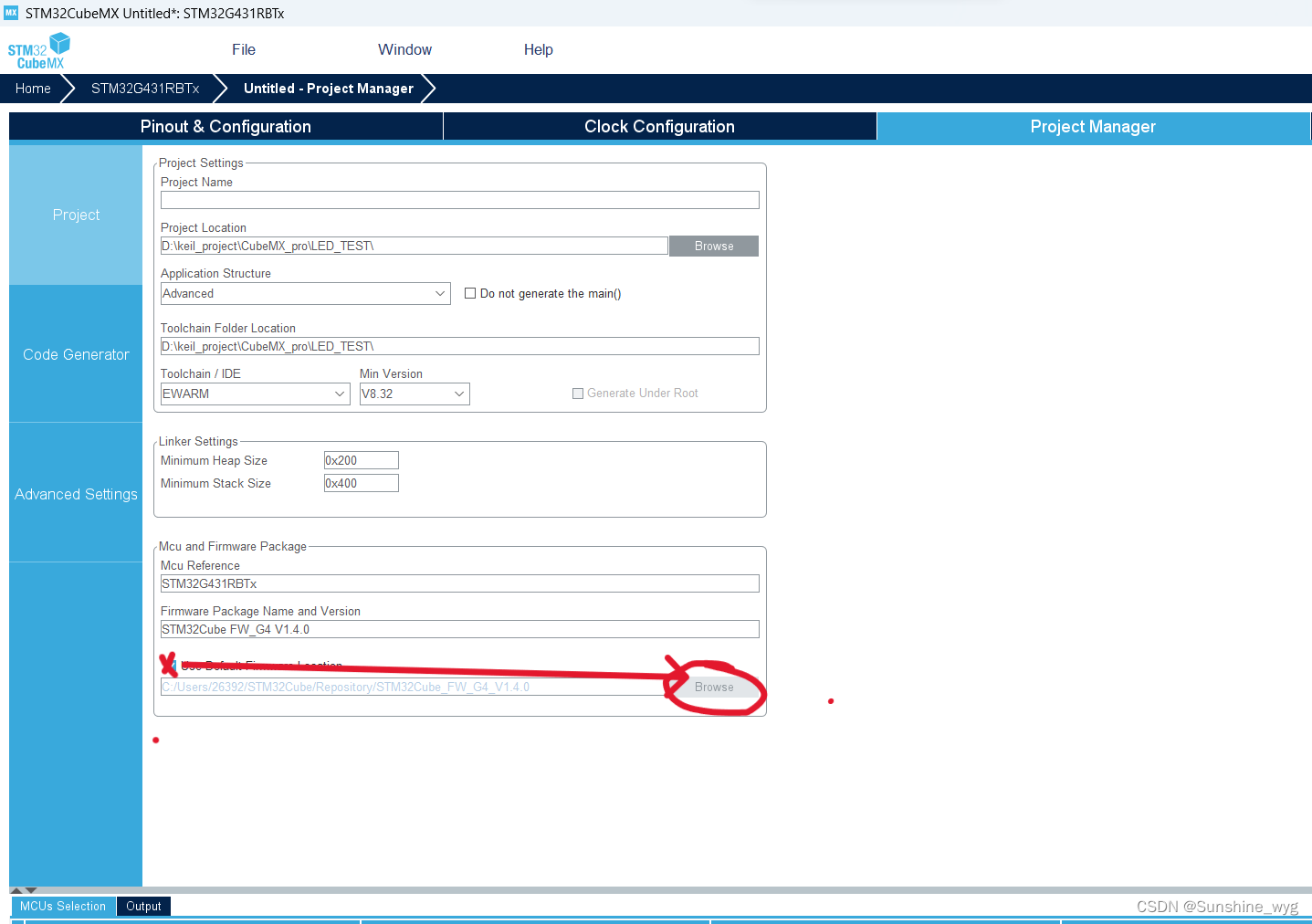The image size is (1312, 924).
Task: Switch to Output bottom tab
Action: 143,906
